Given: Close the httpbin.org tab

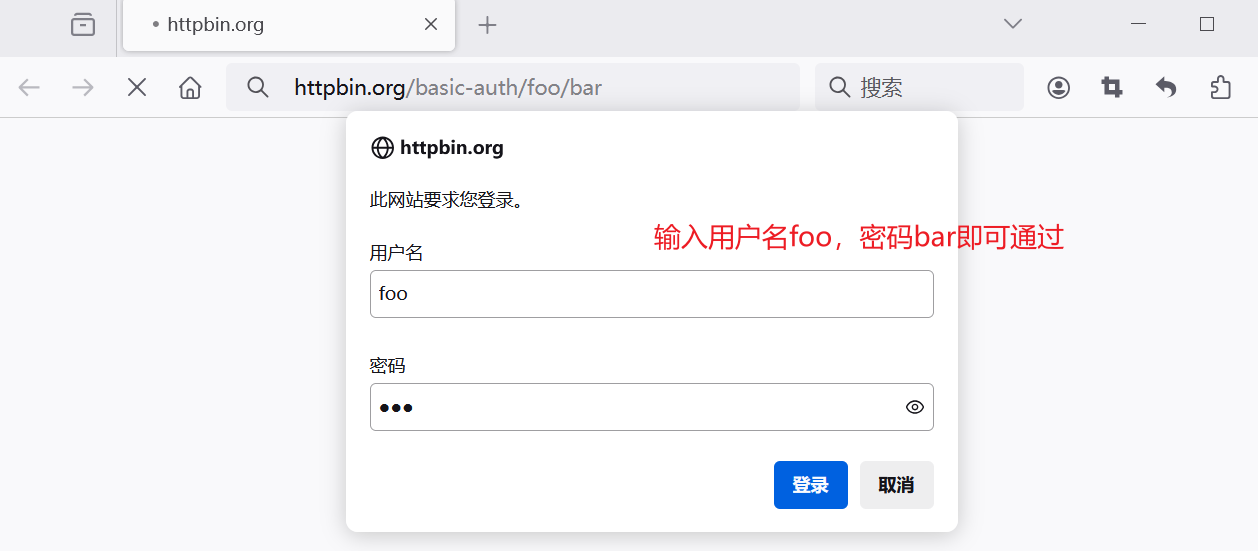Looking at the screenshot, I should 431,25.
